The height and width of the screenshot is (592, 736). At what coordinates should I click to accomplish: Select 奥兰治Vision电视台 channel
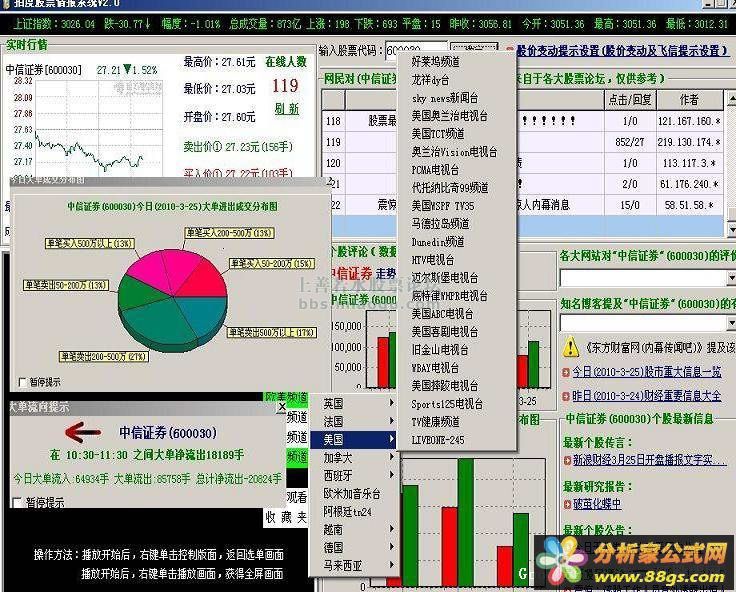coord(456,152)
